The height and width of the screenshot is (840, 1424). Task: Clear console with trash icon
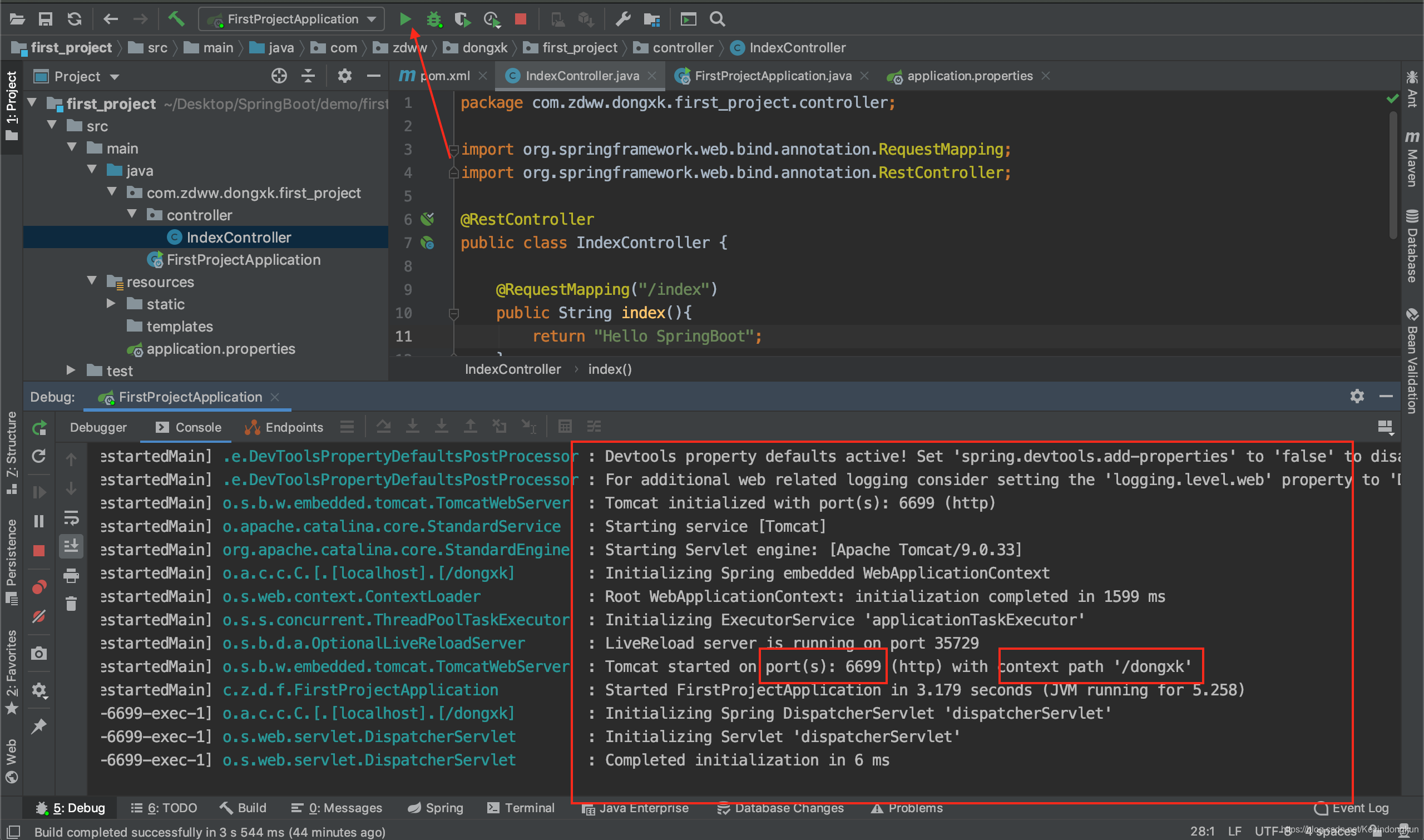coord(71,604)
